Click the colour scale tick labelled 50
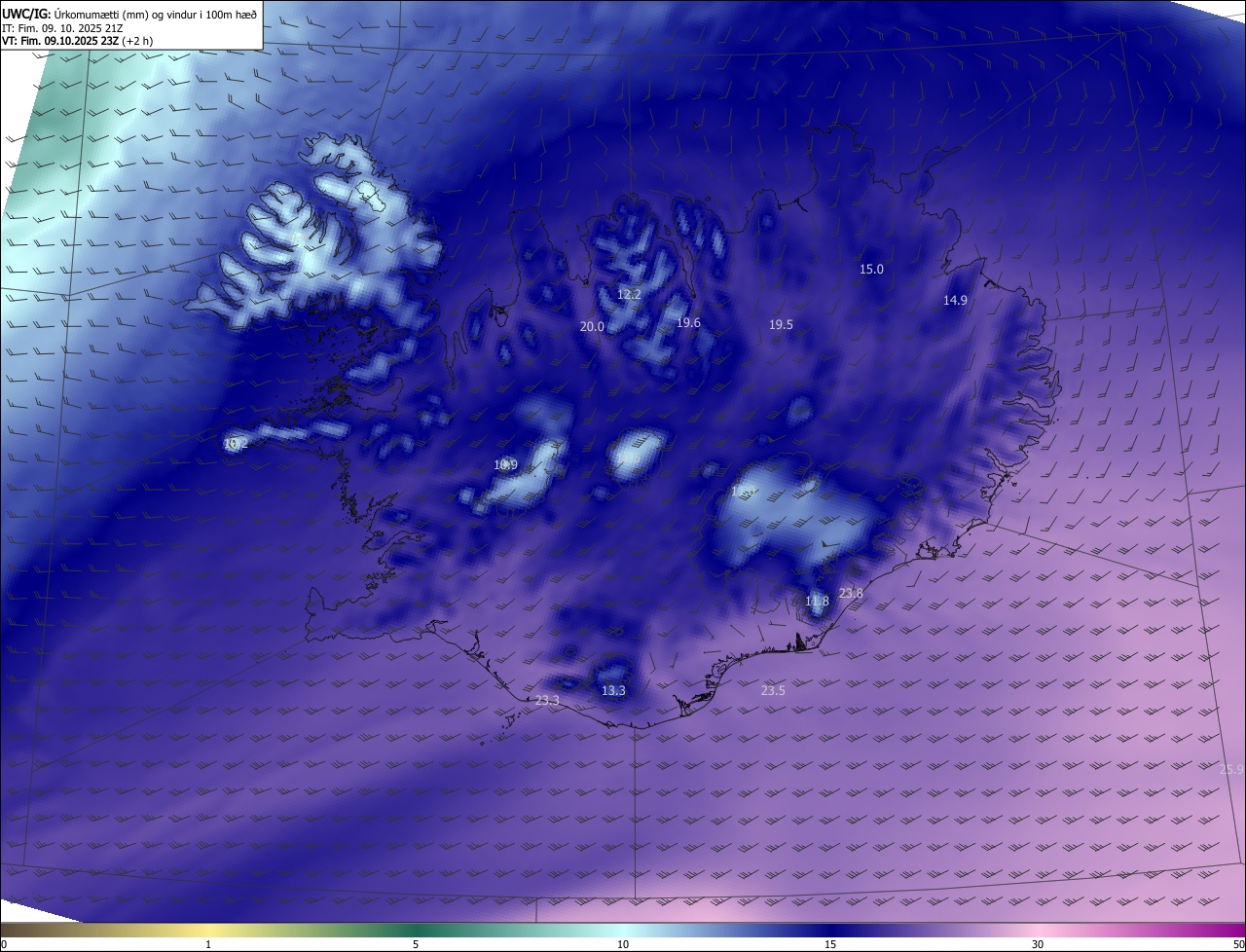Viewport: 1246px width, 952px height. [x=1238, y=944]
